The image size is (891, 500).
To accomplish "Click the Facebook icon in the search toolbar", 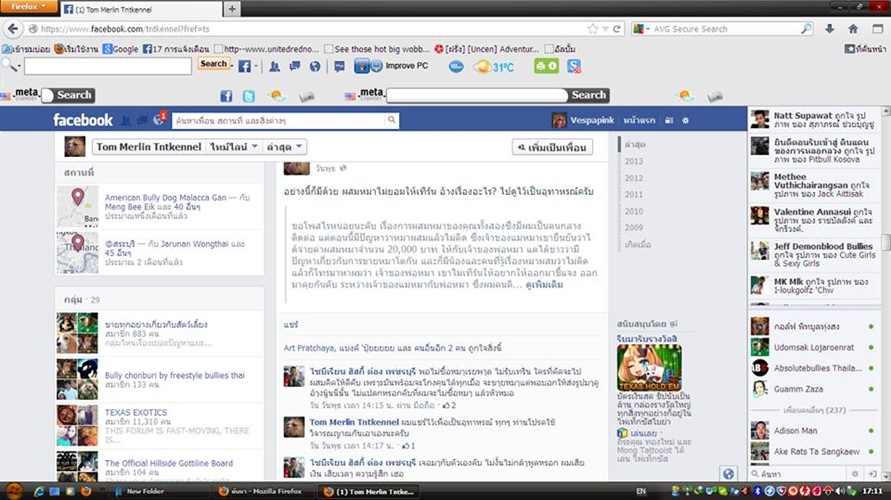I will [244, 66].
